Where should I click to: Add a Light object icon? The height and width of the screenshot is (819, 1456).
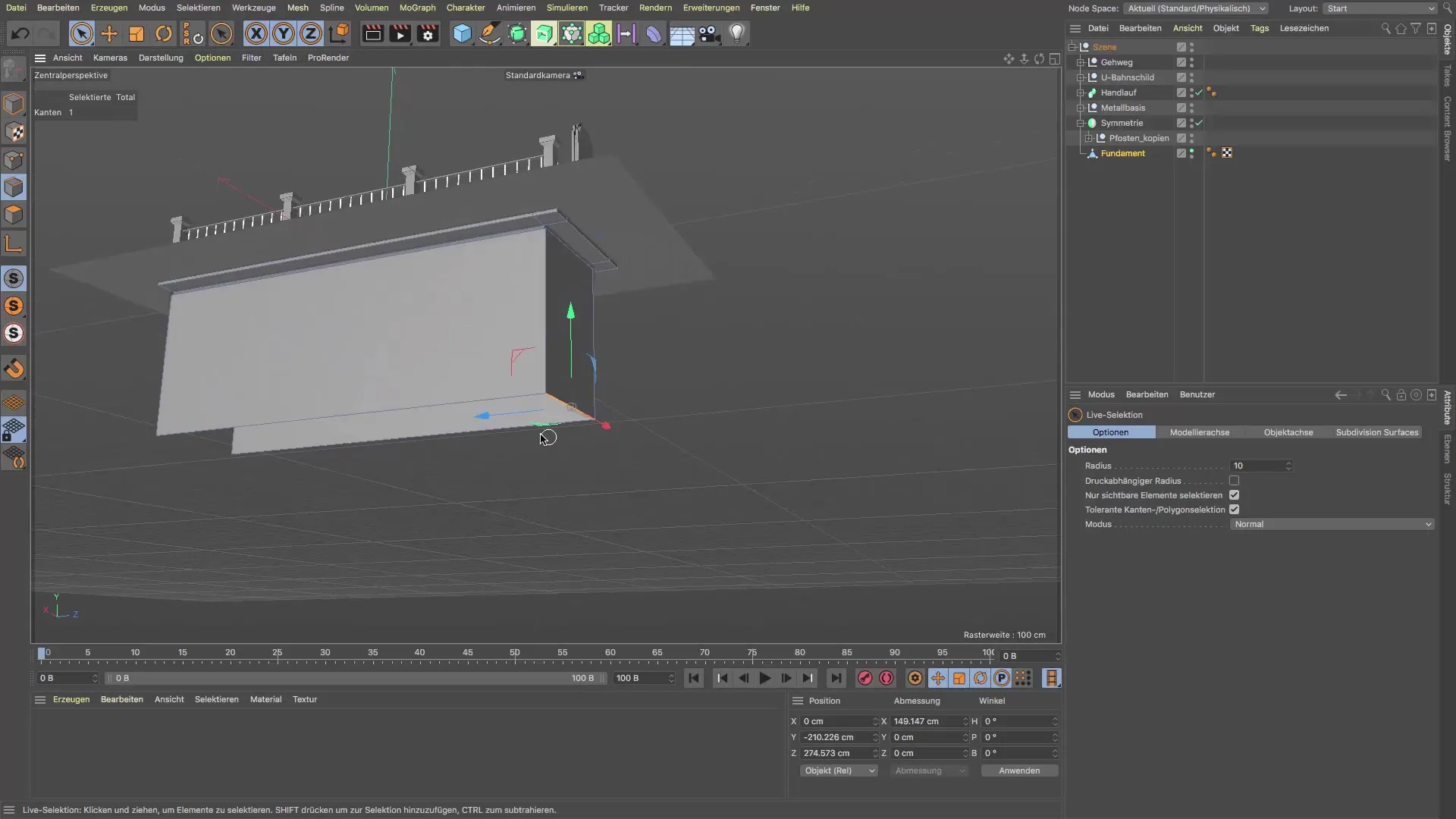737,33
